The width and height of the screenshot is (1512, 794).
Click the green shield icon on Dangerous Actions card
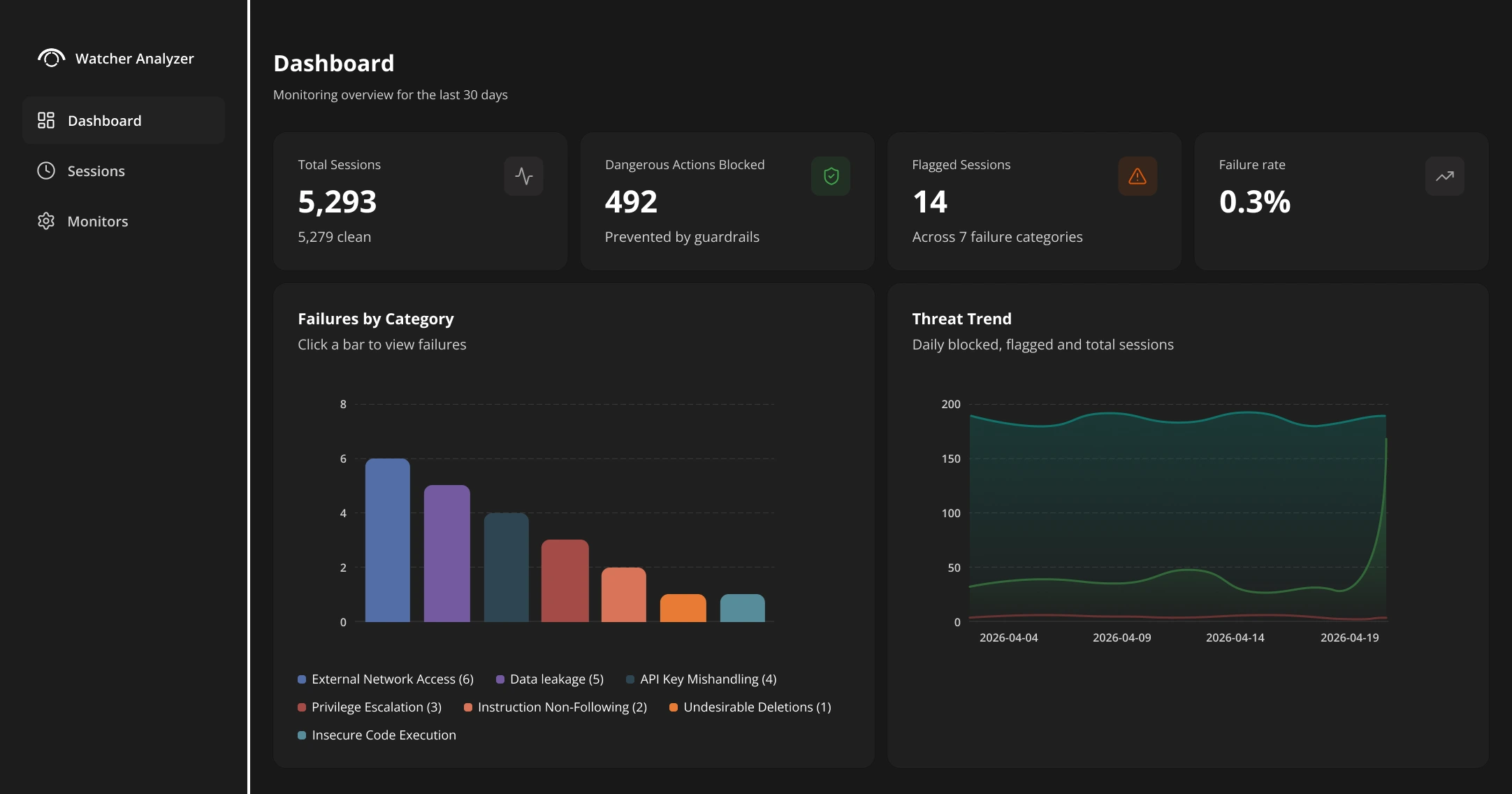[x=831, y=176]
